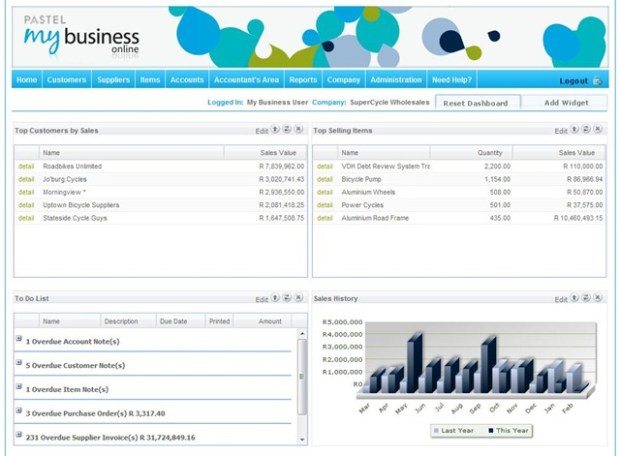Close the Top Customers by Sales widget
620x456 pixels.
(x=299, y=129)
